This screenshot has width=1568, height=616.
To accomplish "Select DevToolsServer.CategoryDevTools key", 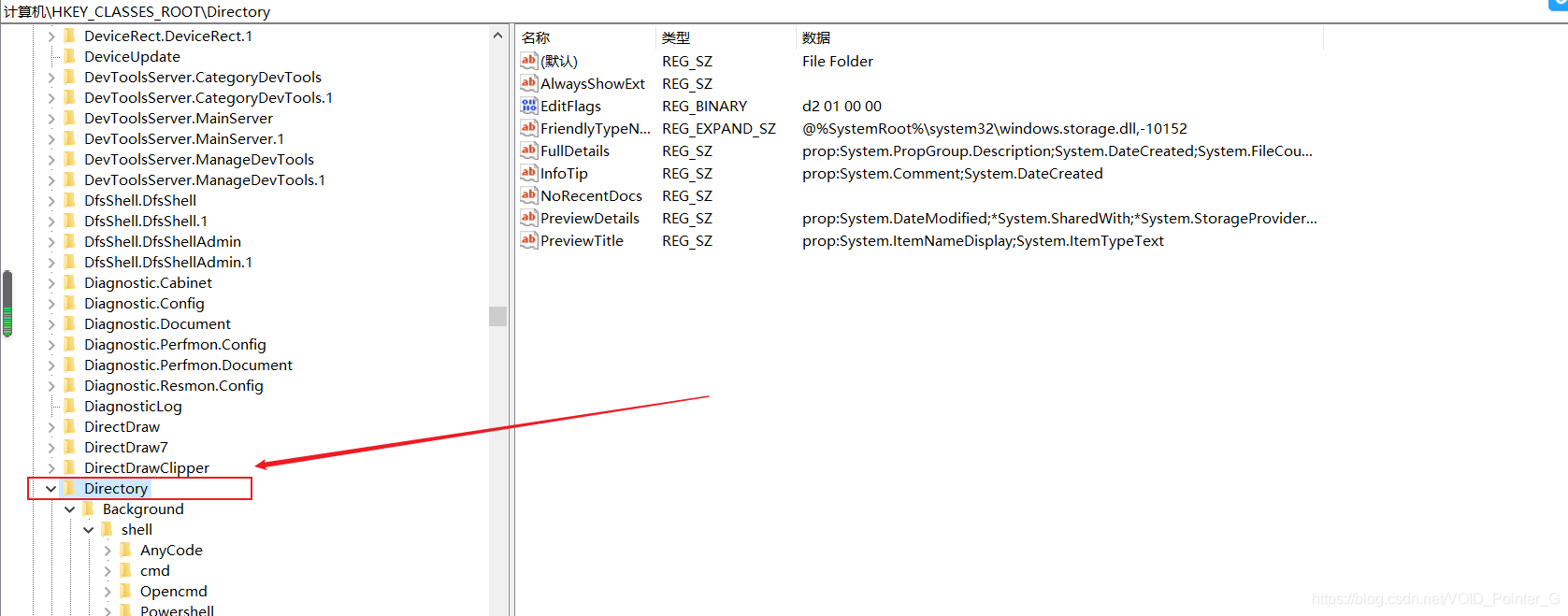I will coord(203,77).
